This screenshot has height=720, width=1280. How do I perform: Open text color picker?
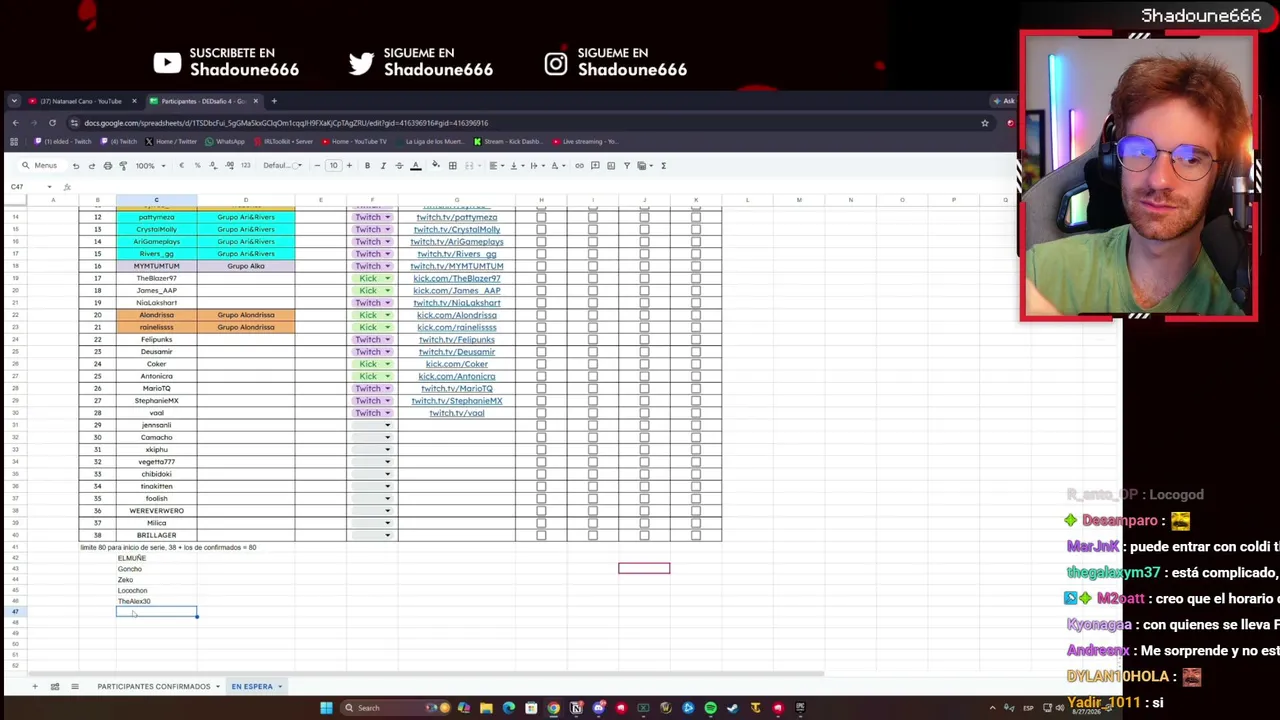coord(415,166)
